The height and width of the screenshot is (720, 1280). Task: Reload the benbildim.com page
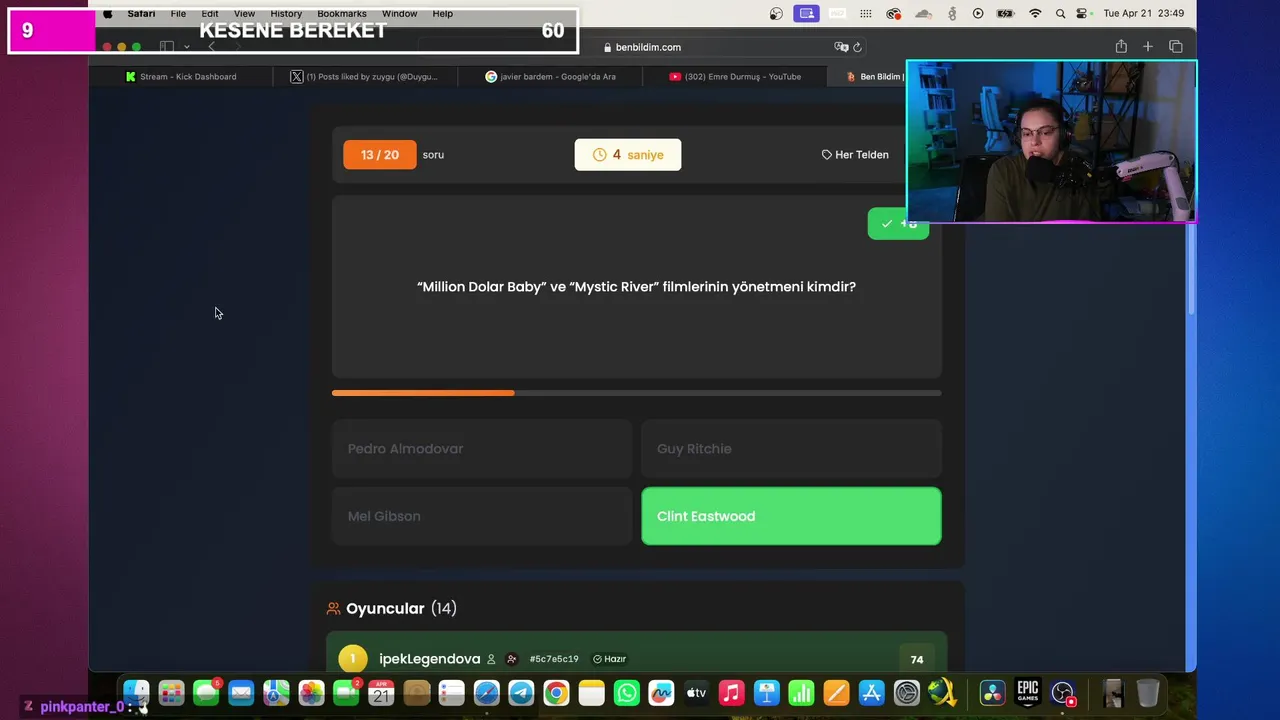(857, 47)
